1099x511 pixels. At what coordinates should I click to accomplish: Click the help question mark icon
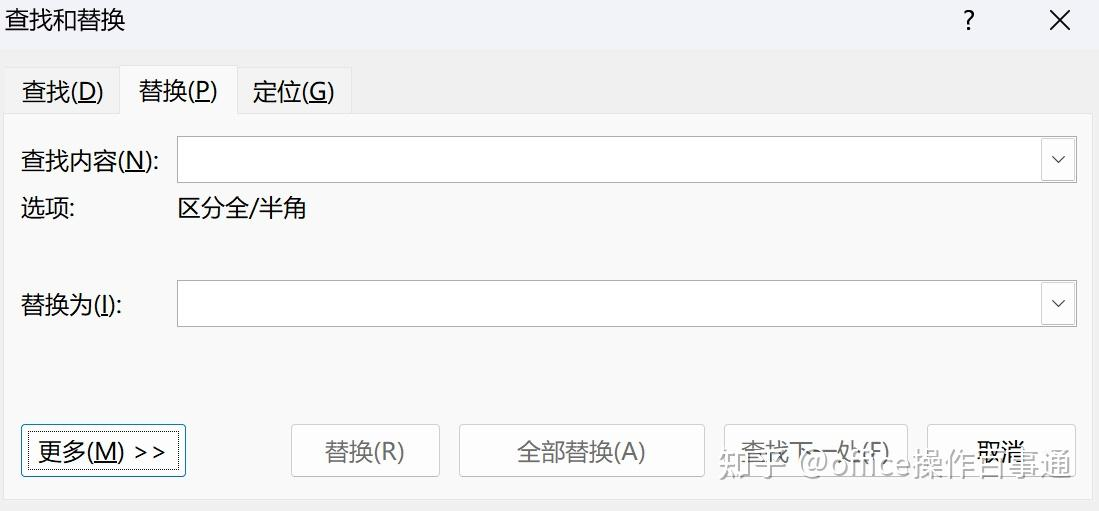tap(968, 21)
